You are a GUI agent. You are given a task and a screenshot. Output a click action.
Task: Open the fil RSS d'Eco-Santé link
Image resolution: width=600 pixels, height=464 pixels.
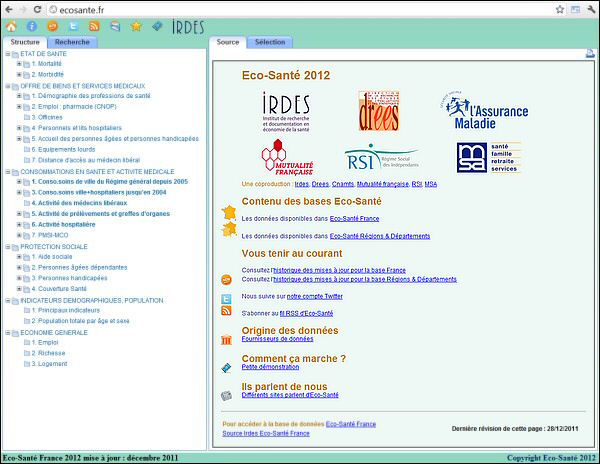point(306,313)
